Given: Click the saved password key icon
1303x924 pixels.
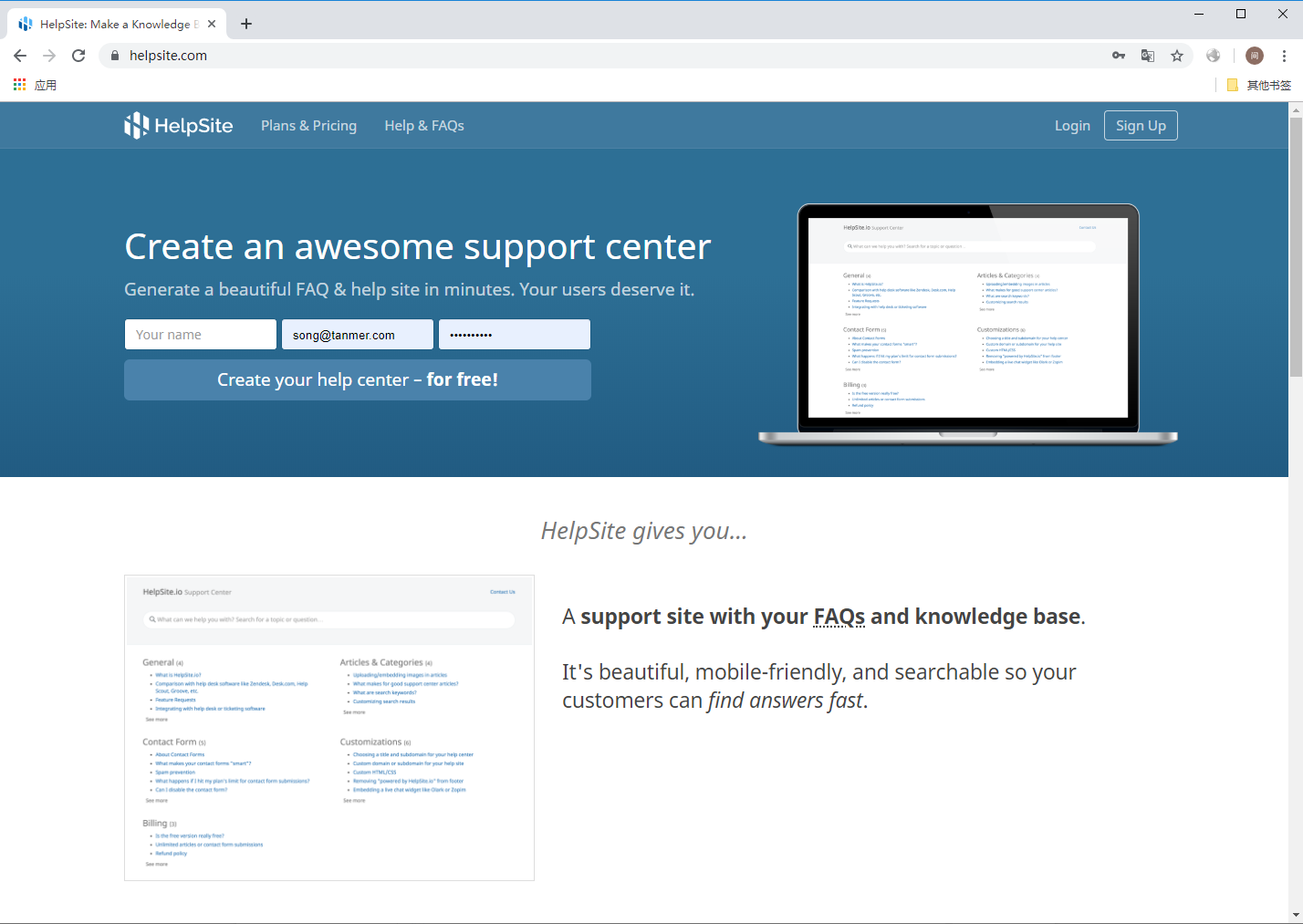Looking at the screenshot, I should point(1119,56).
